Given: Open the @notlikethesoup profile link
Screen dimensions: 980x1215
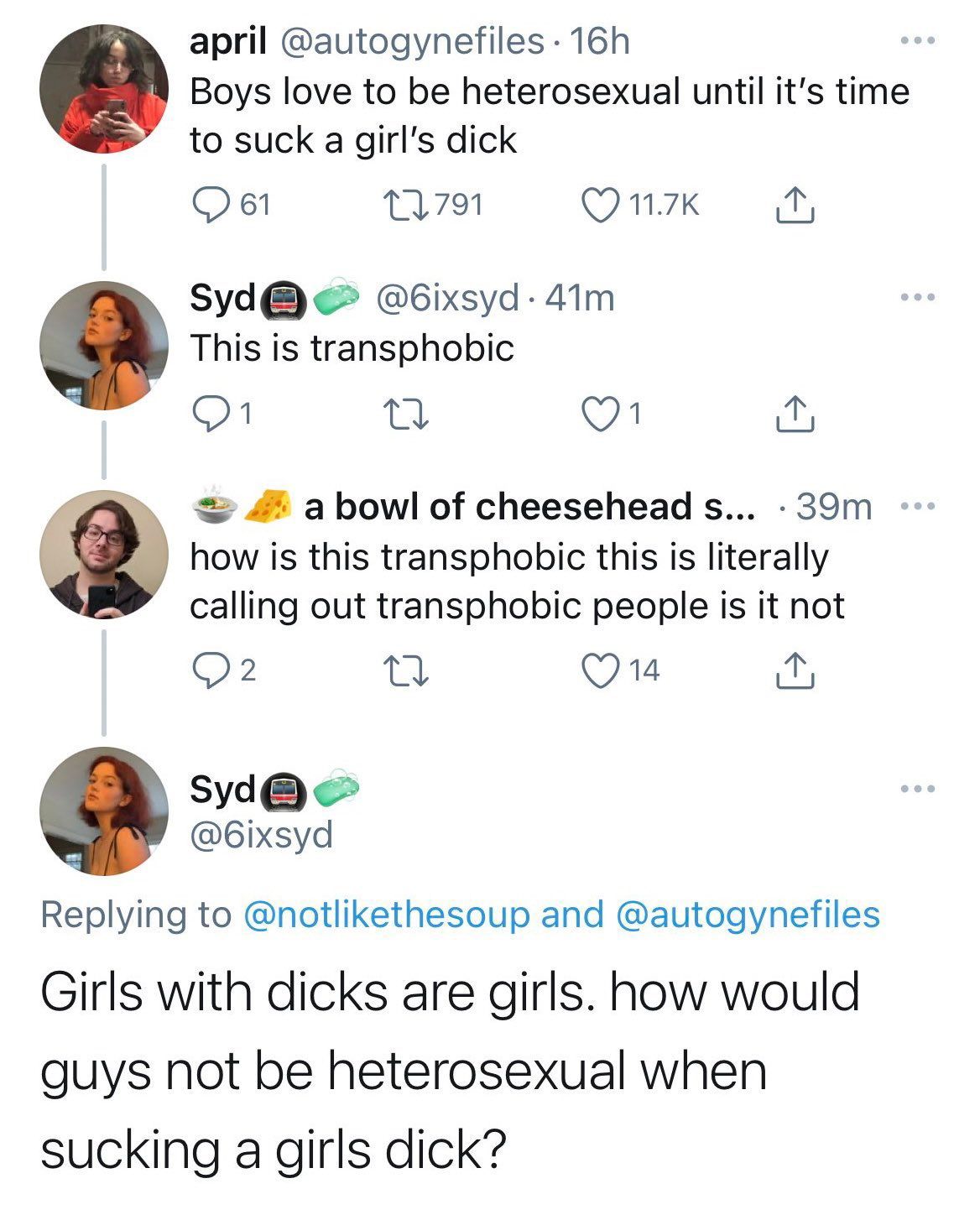Looking at the screenshot, I should tap(386, 915).
